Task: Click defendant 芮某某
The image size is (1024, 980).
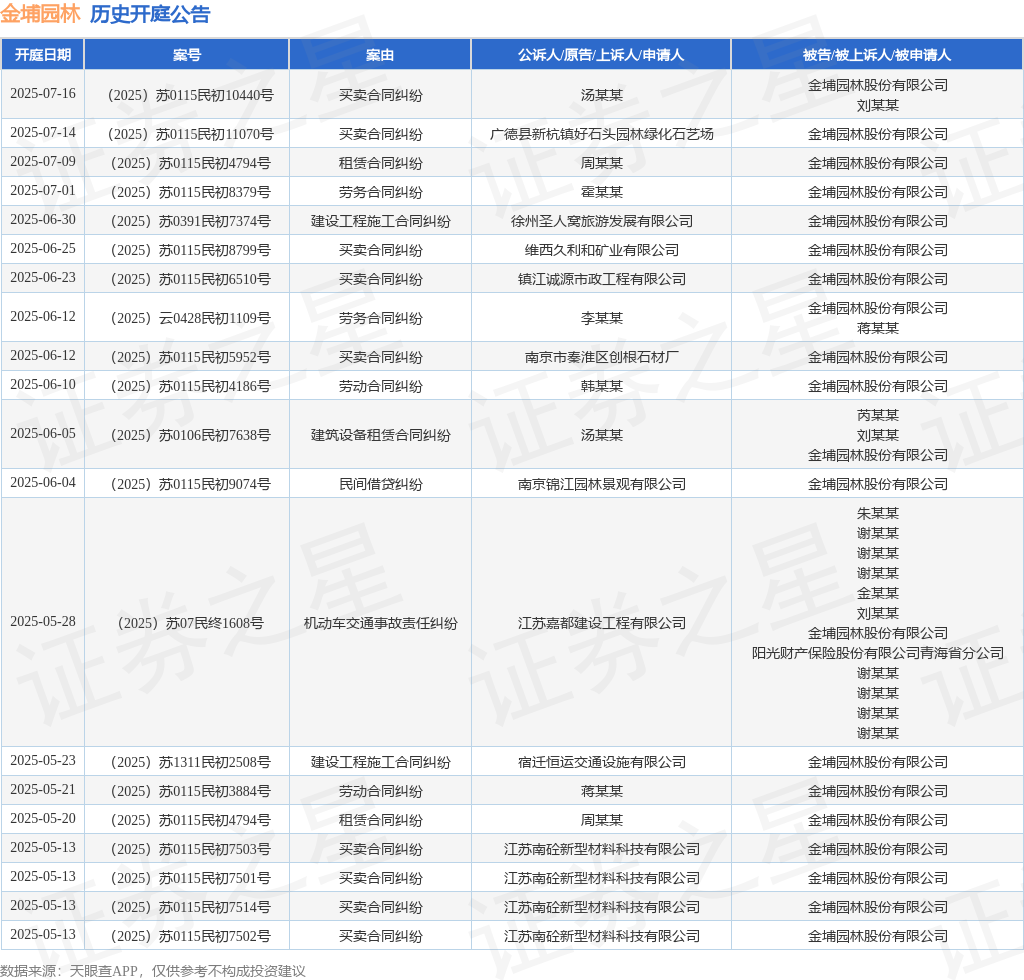Action: [x=878, y=415]
